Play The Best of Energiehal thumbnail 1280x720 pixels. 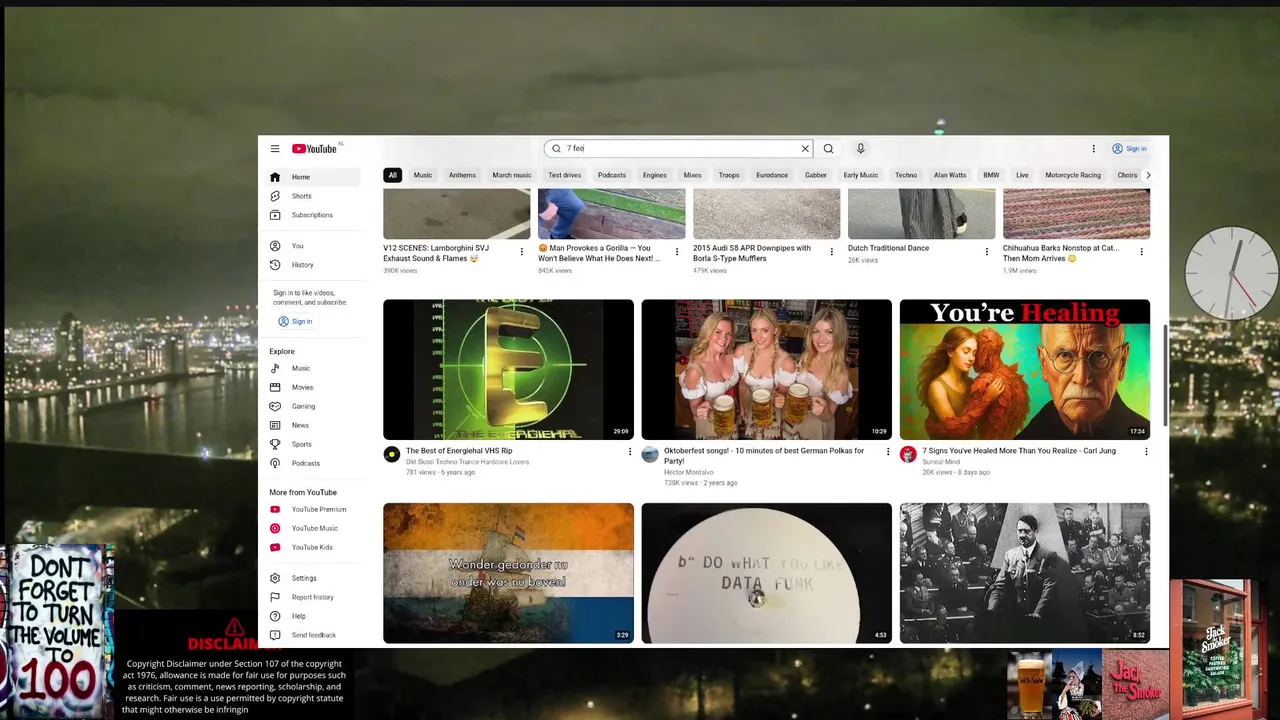[x=508, y=369]
